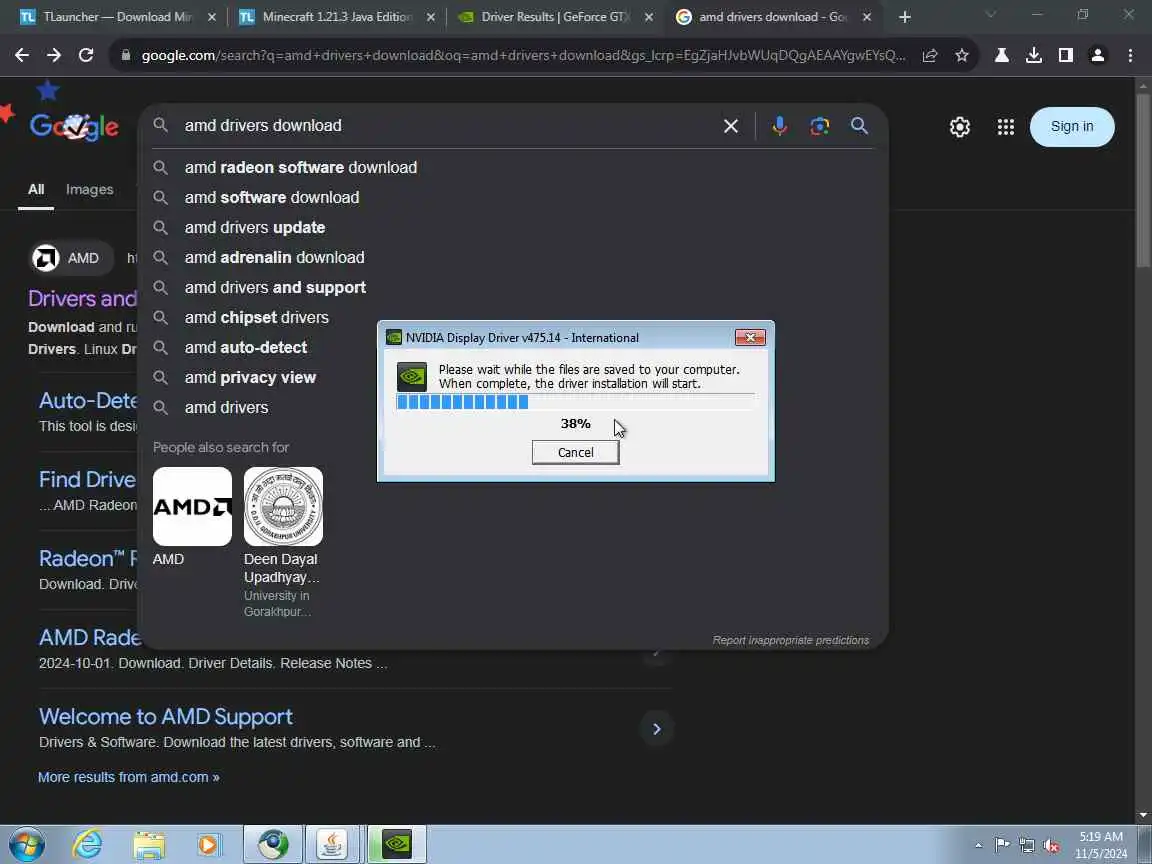
Task: Open Welcome to AMD Support link
Action: tap(165, 716)
